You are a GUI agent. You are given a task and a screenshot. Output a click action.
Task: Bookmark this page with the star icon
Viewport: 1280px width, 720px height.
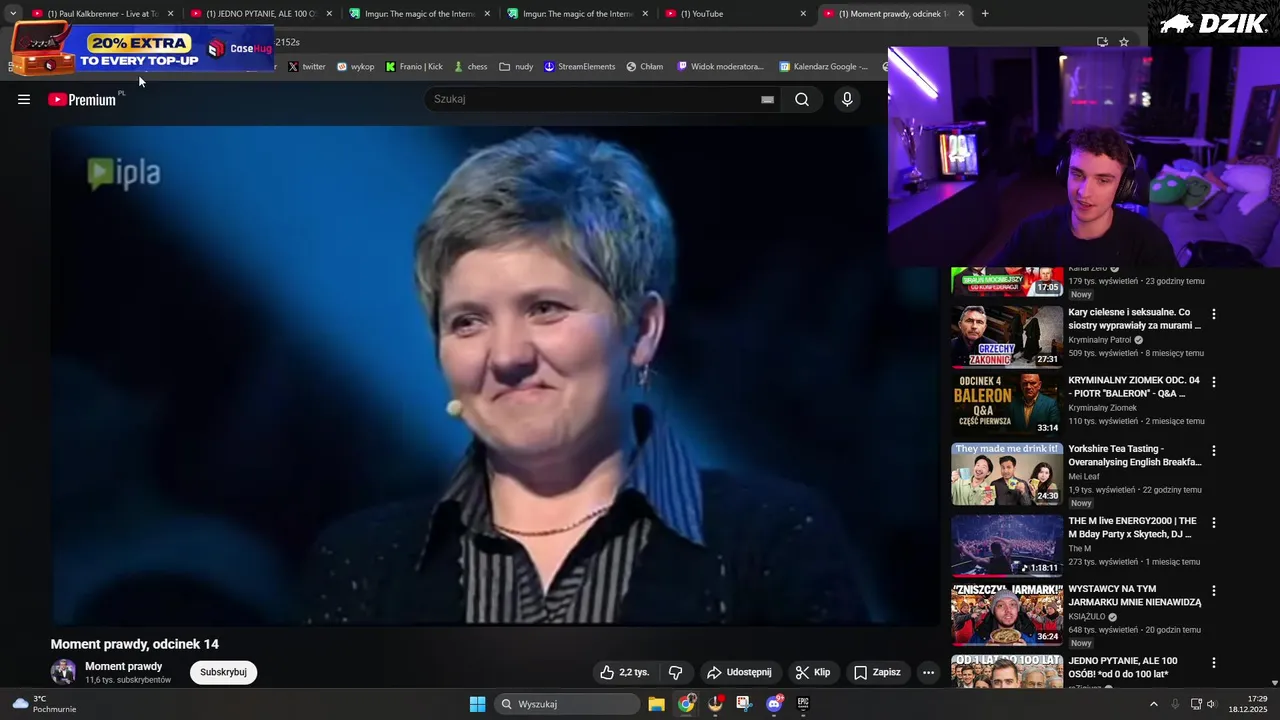coord(1124,42)
